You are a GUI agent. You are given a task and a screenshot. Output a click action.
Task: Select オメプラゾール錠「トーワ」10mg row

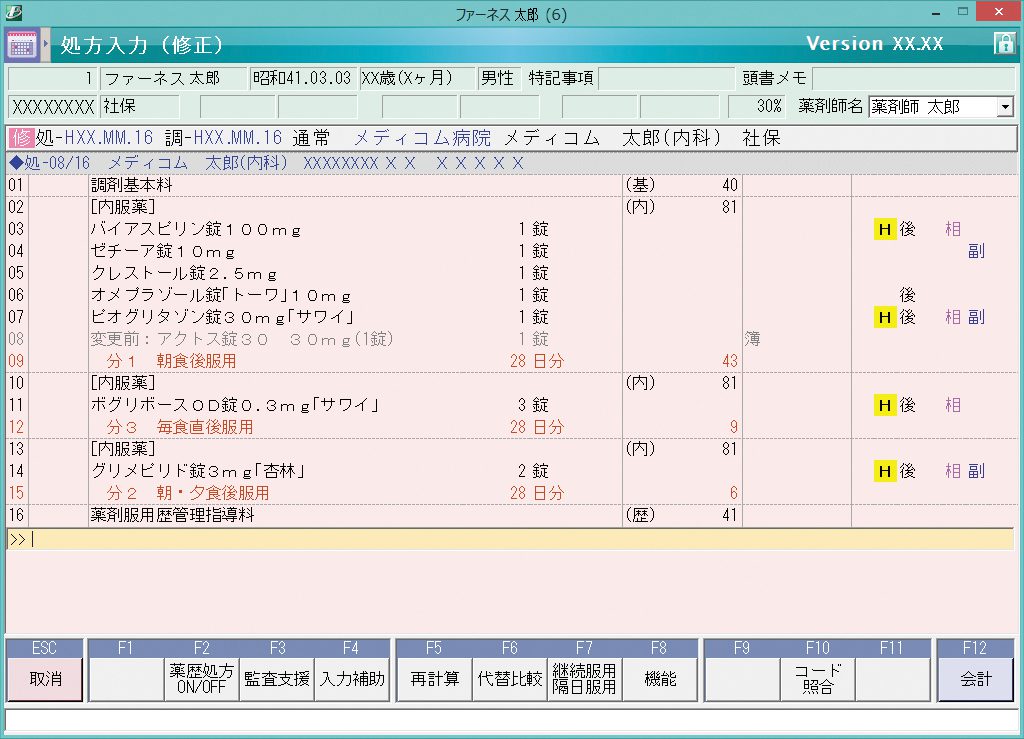(511, 295)
